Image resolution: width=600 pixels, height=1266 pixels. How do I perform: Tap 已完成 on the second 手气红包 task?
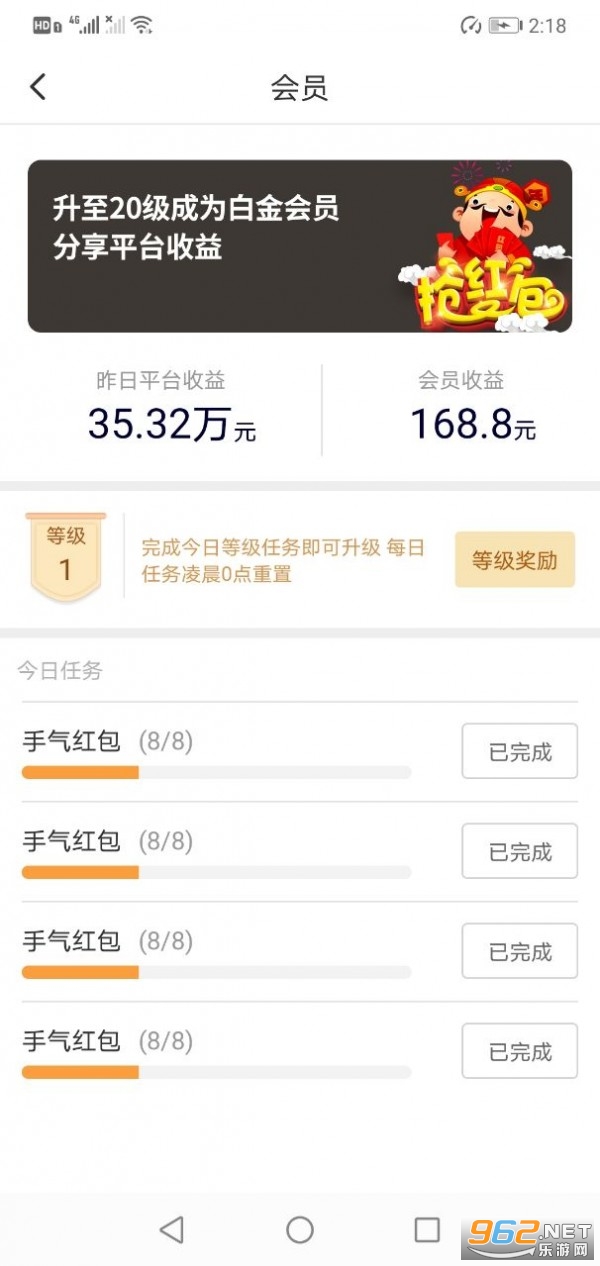pyautogui.click(x=519, y=852)
